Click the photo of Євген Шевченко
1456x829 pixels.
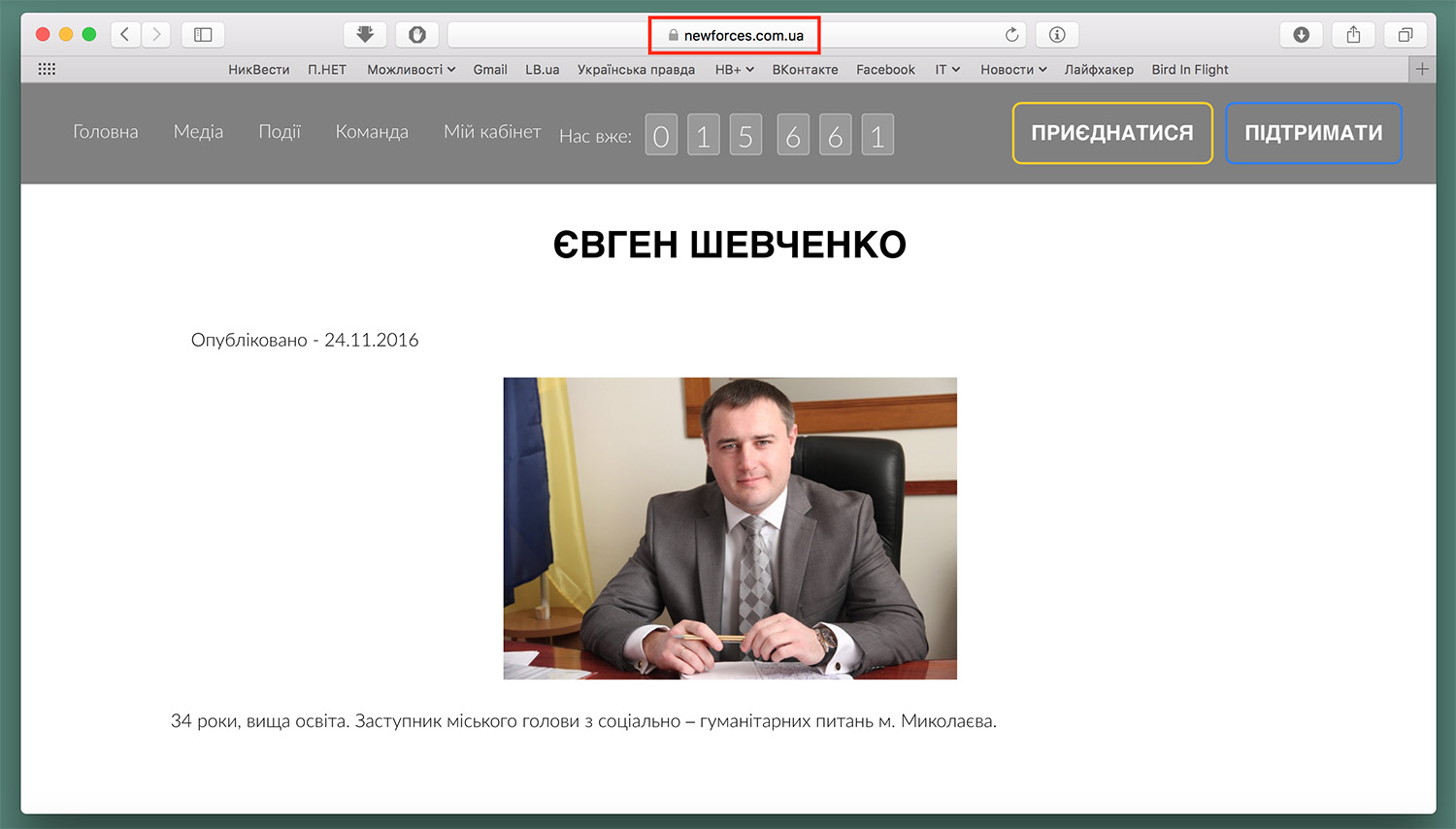pyautogui.click(x=730, y=528)
